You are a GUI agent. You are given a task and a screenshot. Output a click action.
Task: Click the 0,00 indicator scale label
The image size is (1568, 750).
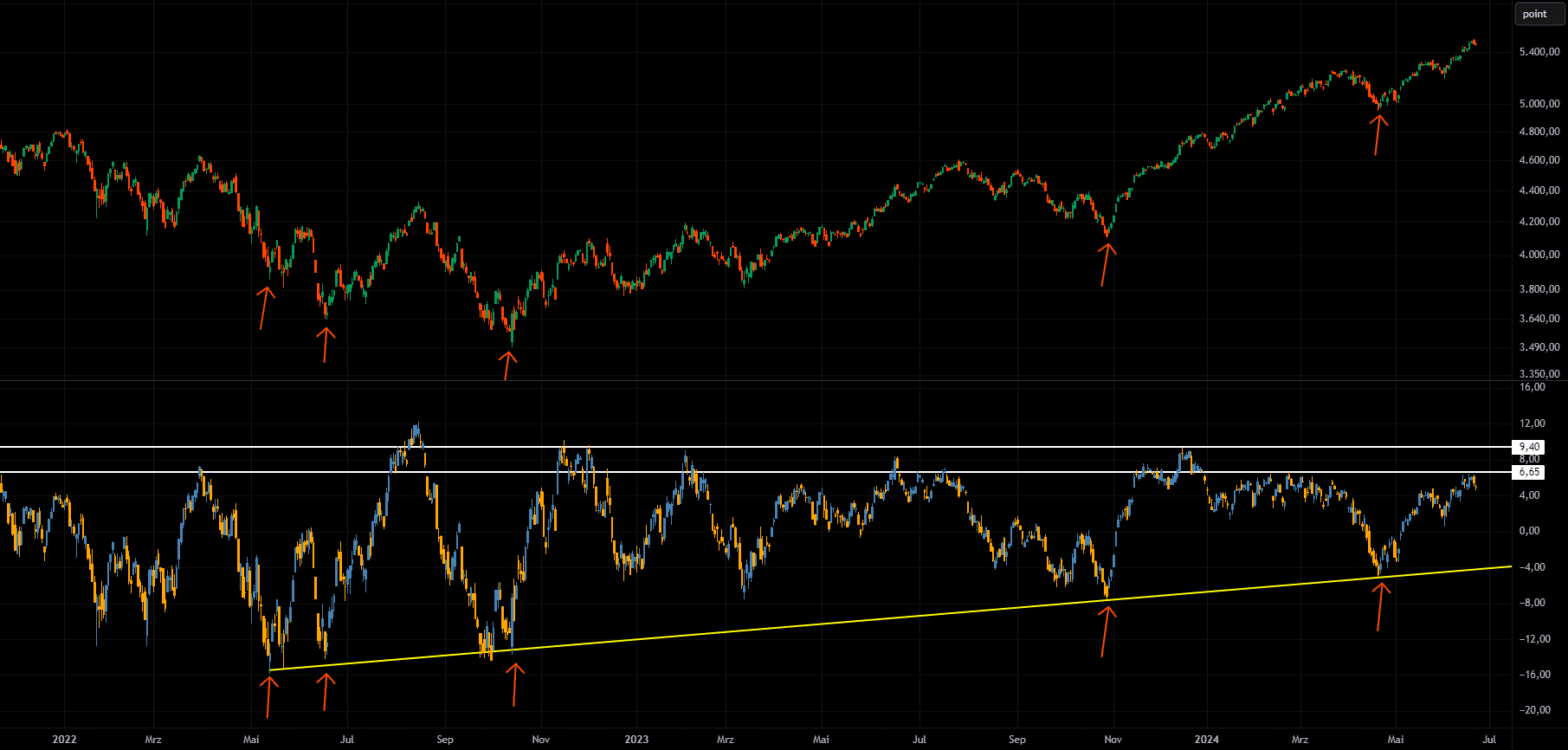pyautogui.click(x=1530, y=531)
